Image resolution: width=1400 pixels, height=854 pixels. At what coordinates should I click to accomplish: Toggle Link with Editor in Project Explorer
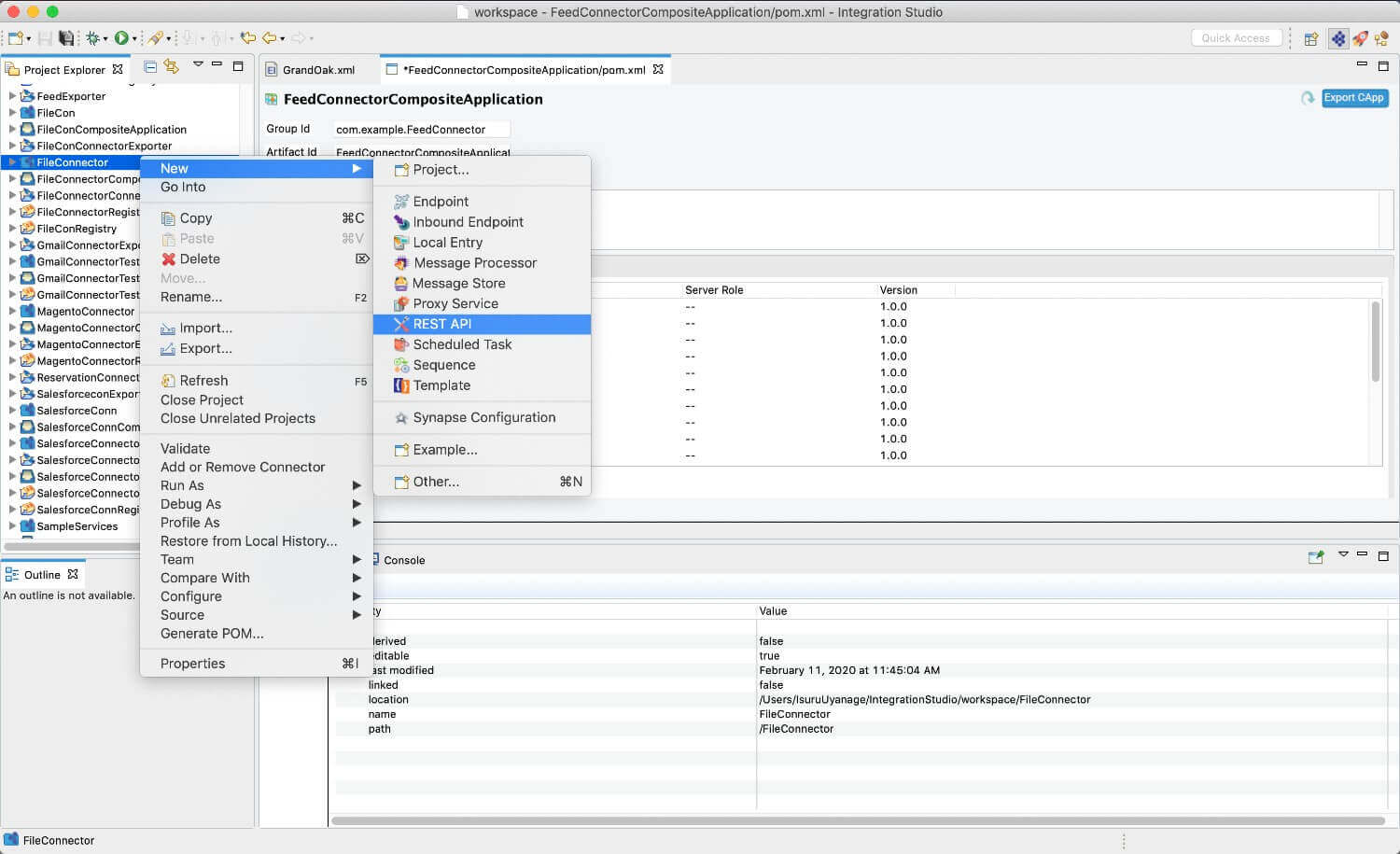tap(171, 66)
